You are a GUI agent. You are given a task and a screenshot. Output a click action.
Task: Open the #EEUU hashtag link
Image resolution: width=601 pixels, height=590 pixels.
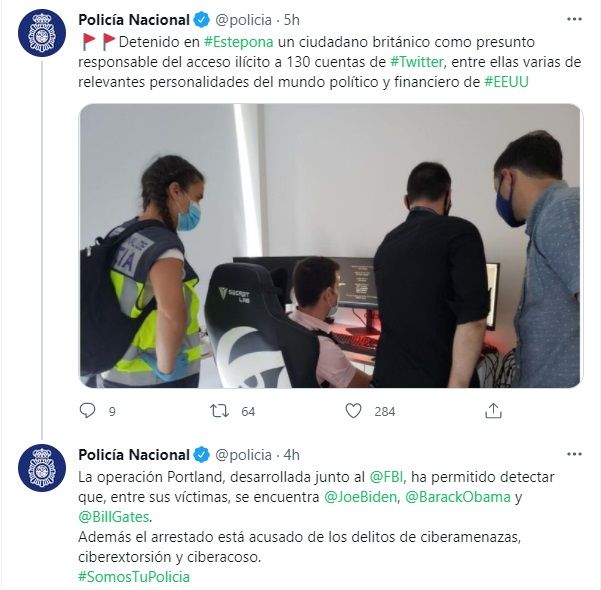click(506, 82)
